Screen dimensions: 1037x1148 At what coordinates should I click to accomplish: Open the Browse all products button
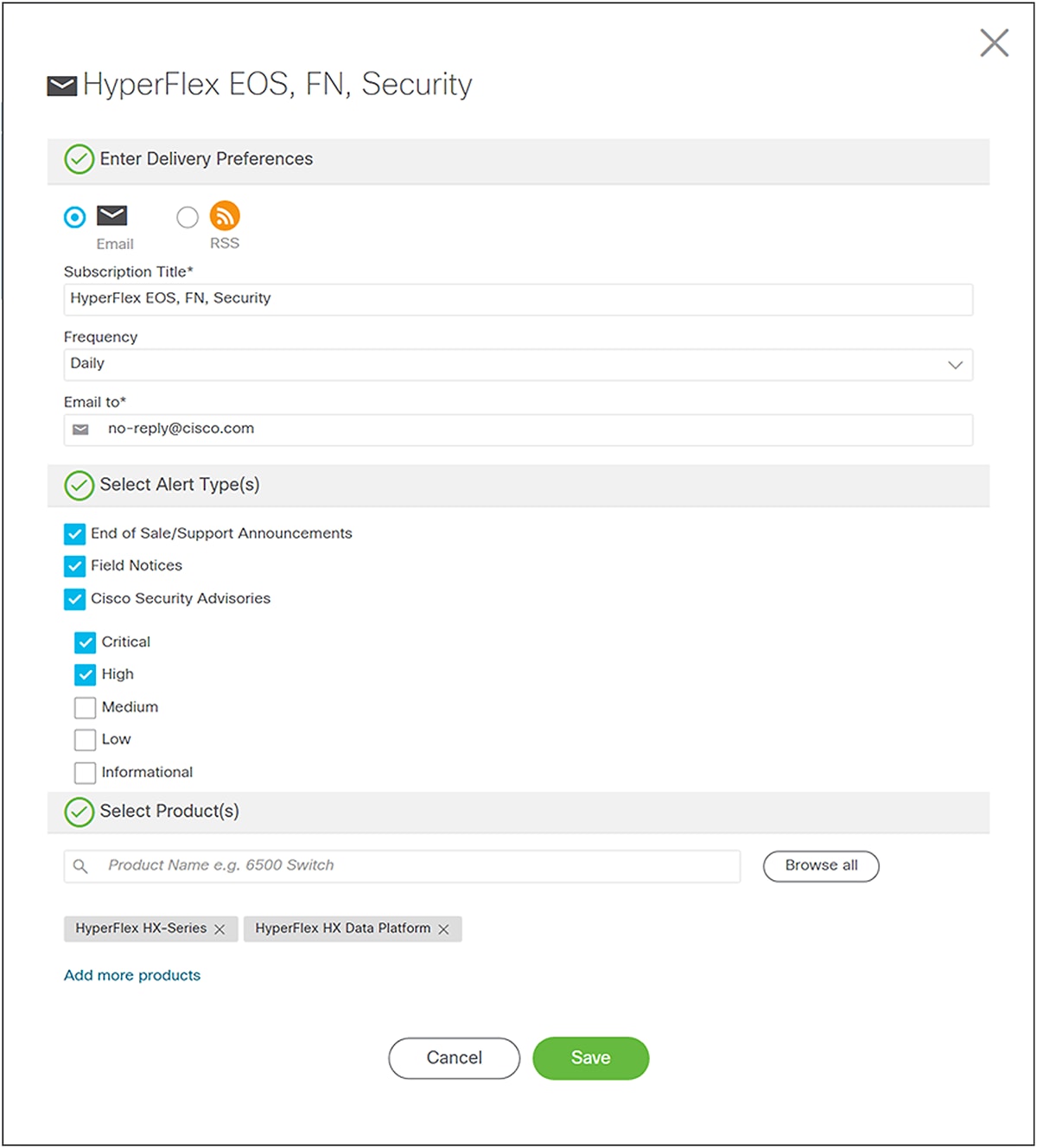click(x=821, y=866)
